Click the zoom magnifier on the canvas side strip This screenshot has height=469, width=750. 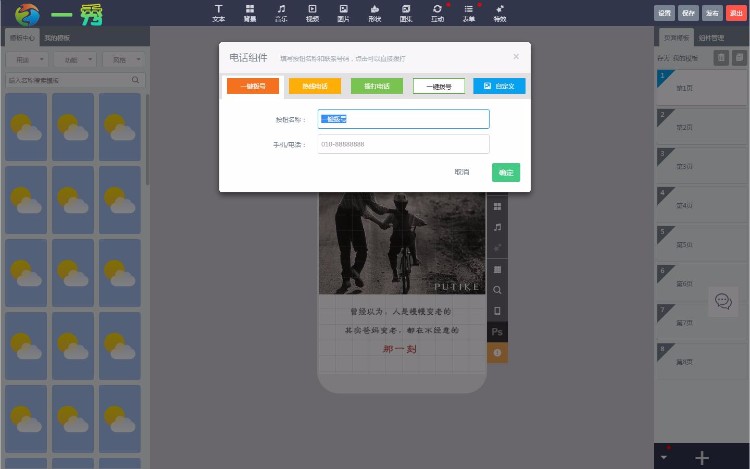point(497,290)
